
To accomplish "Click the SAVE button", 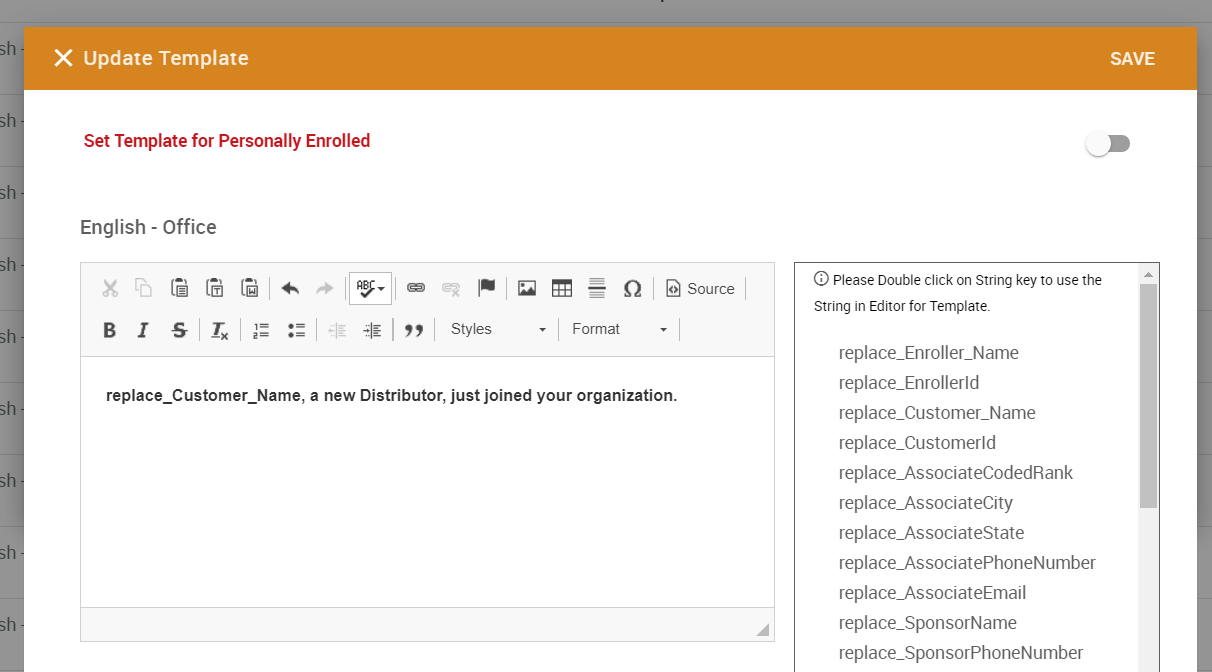I will 1132,59.
